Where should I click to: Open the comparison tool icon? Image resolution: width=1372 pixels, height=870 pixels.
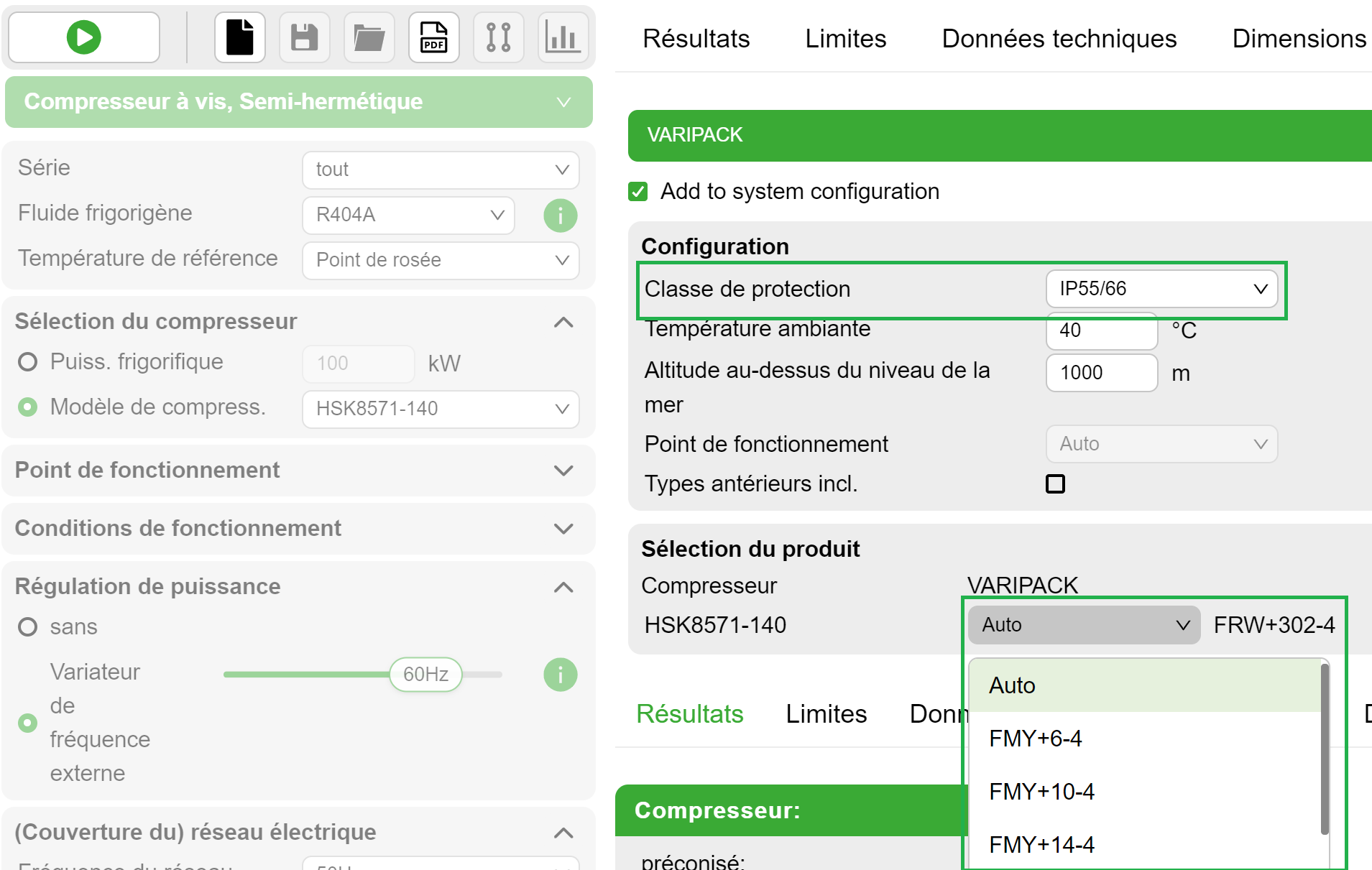[x=498, y=37]
